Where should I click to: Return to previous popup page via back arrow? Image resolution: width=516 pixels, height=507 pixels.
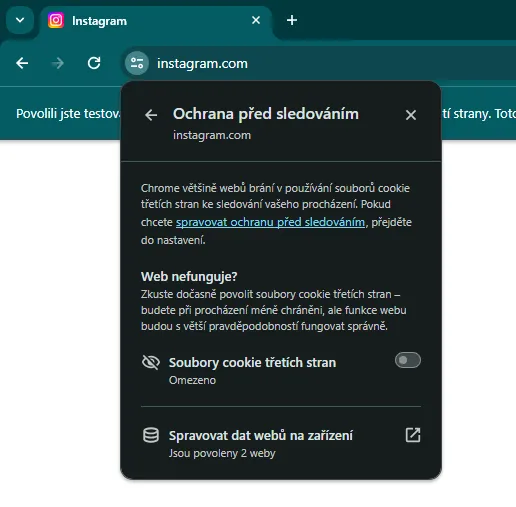[151, 115]
